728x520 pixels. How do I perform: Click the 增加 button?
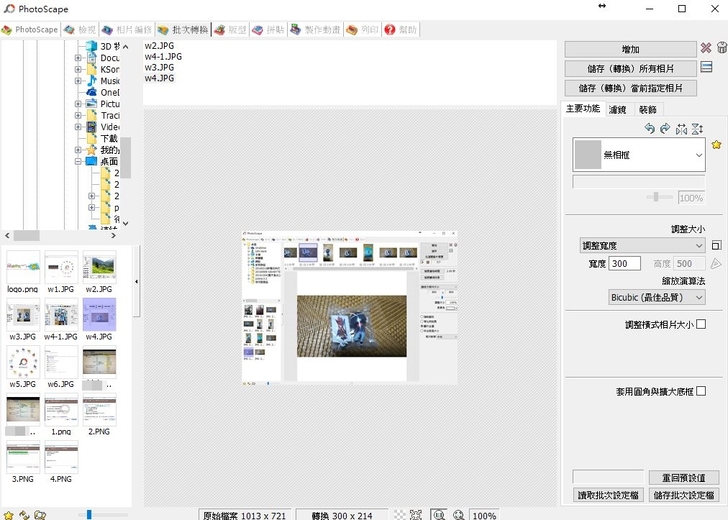click(x=630, y=49)
